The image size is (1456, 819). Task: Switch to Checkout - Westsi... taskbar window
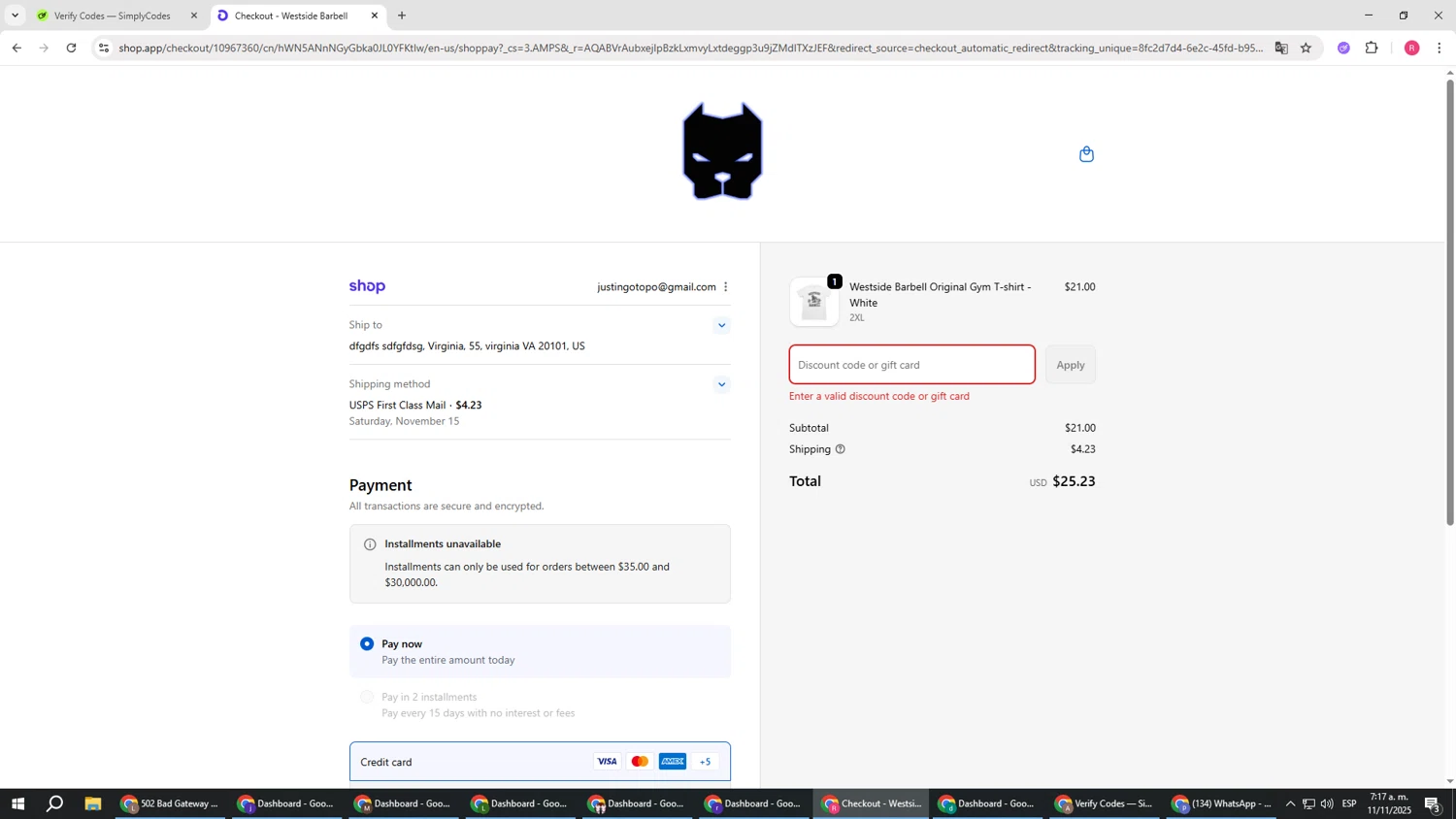[872, 803]
